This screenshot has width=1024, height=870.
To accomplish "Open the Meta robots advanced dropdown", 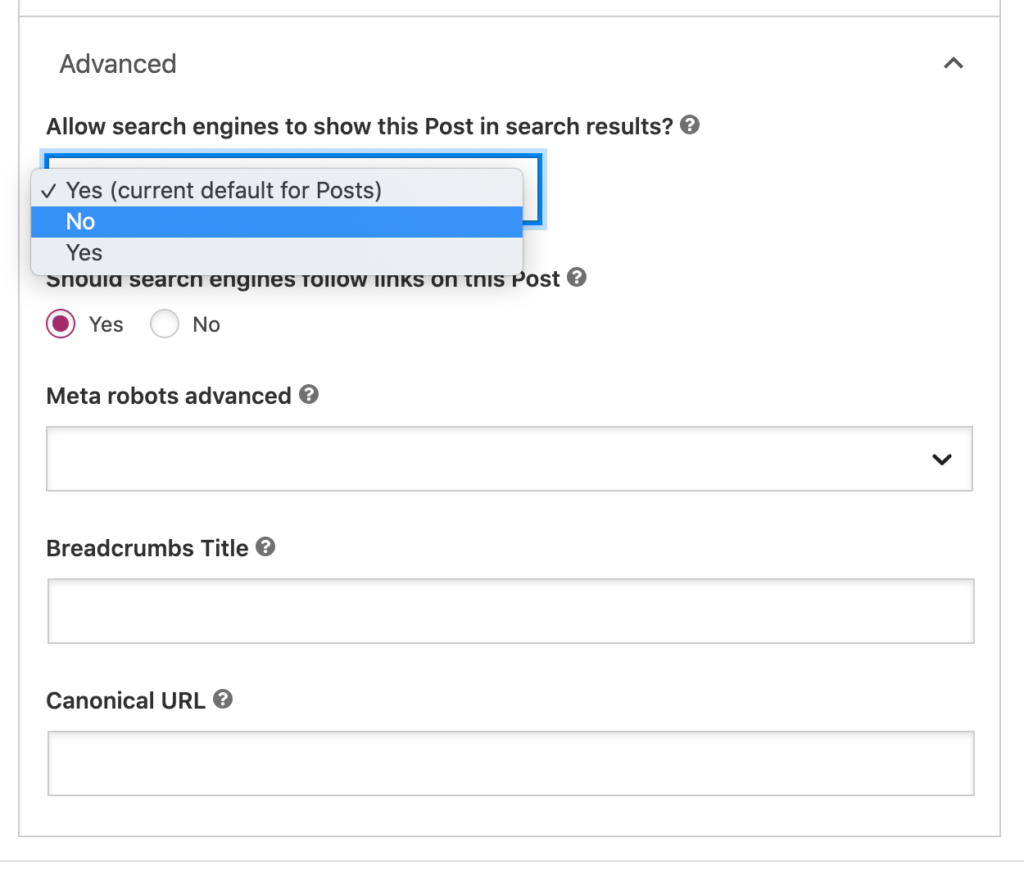I will pyautogui.click(x=510, y=459).
